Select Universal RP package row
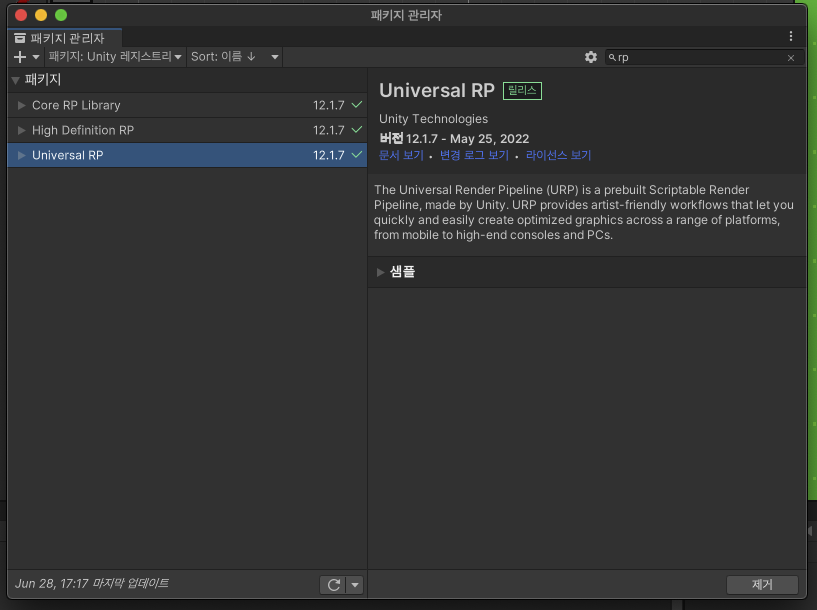This screenshot has width=817, height=610. point(188,155)
